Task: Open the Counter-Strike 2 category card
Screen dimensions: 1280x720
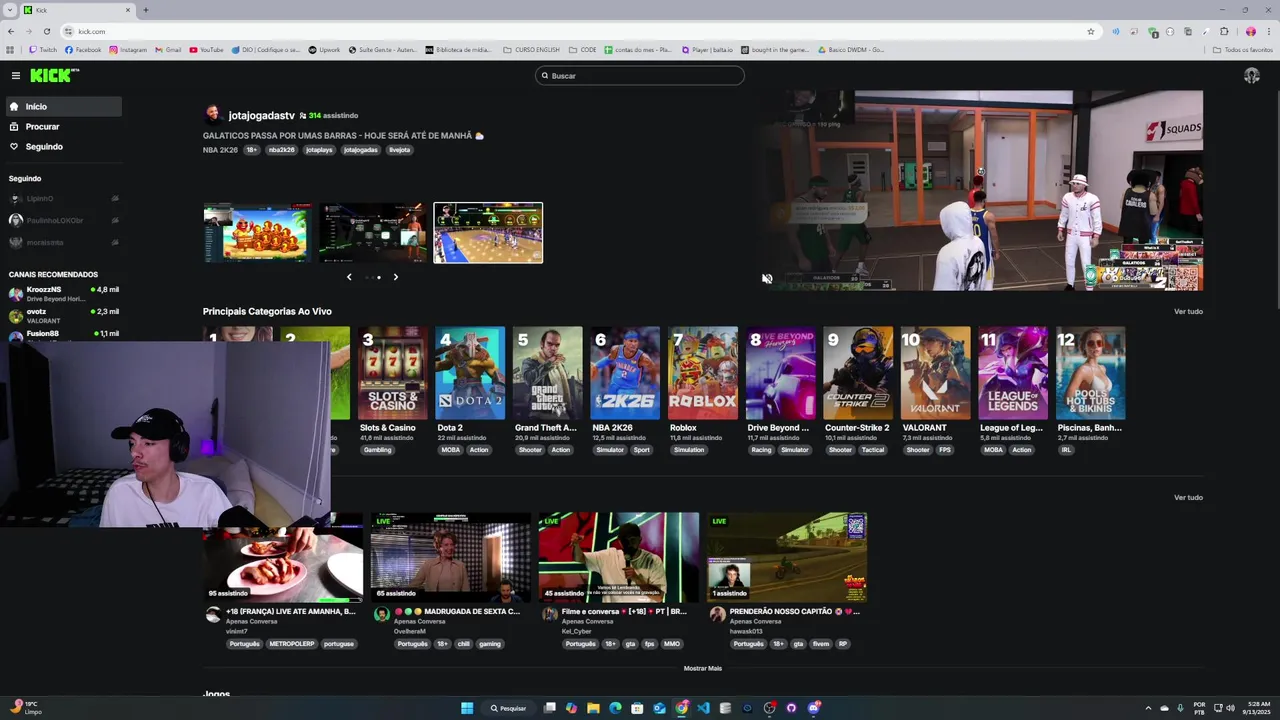Action: 858,373
